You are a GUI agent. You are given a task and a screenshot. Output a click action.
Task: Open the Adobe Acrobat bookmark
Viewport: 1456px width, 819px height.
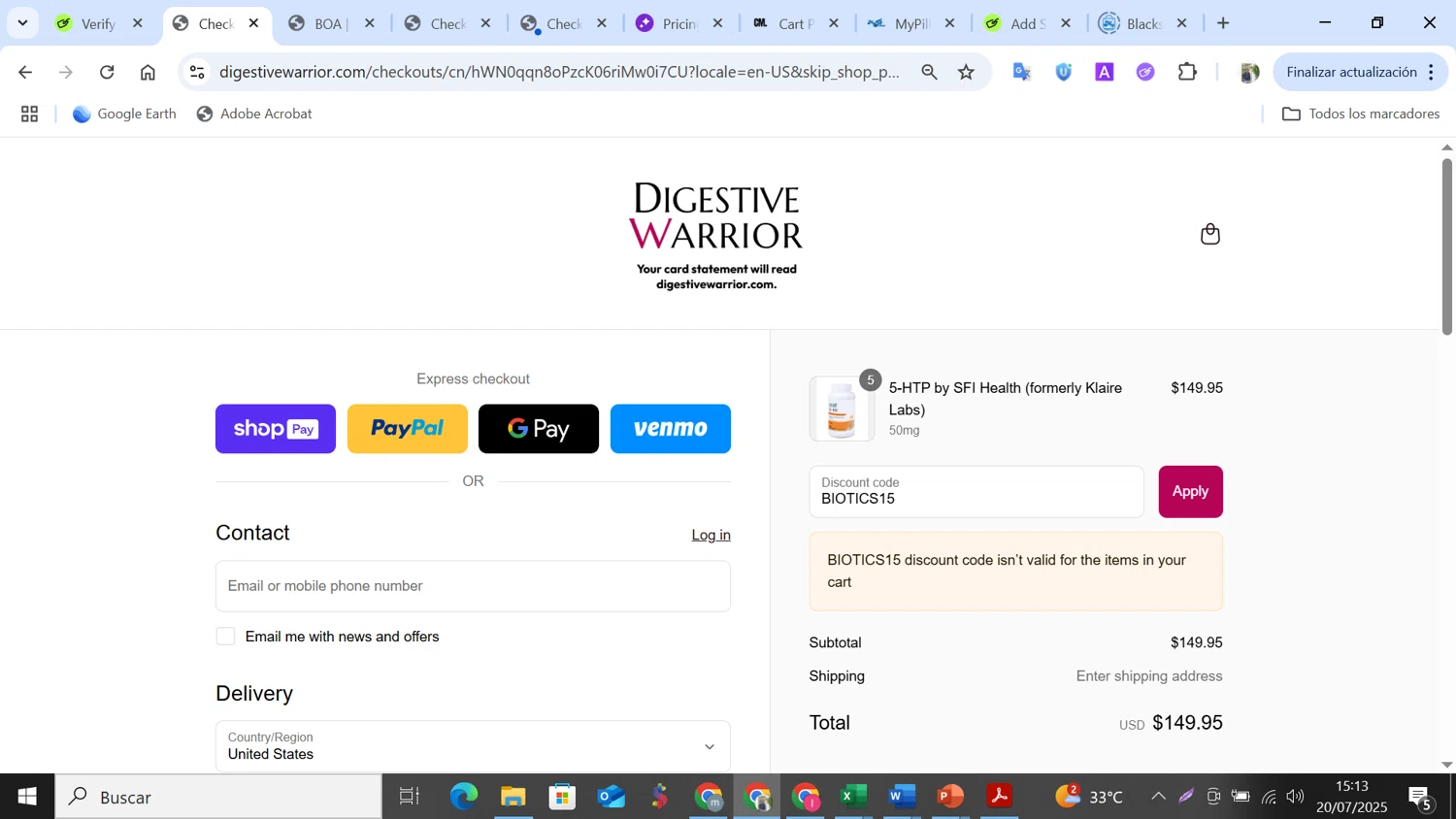tap(254, 114)
